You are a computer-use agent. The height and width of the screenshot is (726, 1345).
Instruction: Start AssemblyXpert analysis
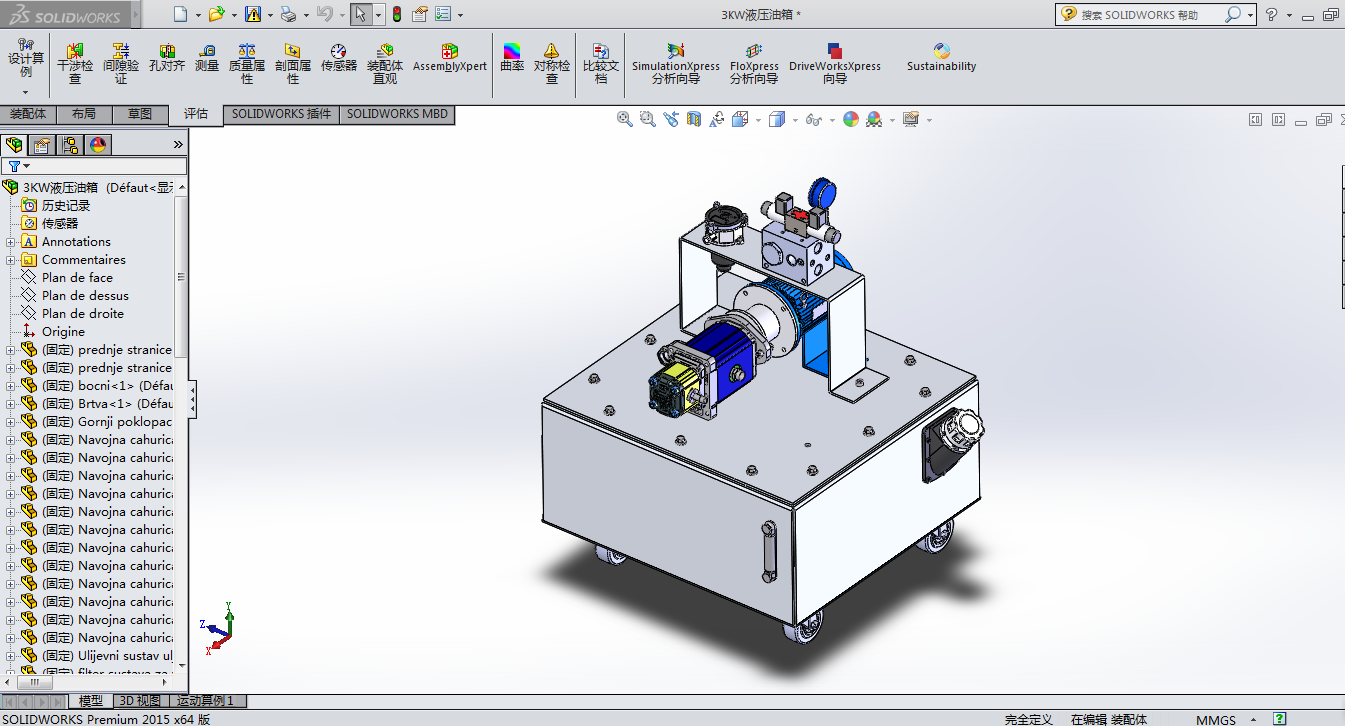coord(450,58)
